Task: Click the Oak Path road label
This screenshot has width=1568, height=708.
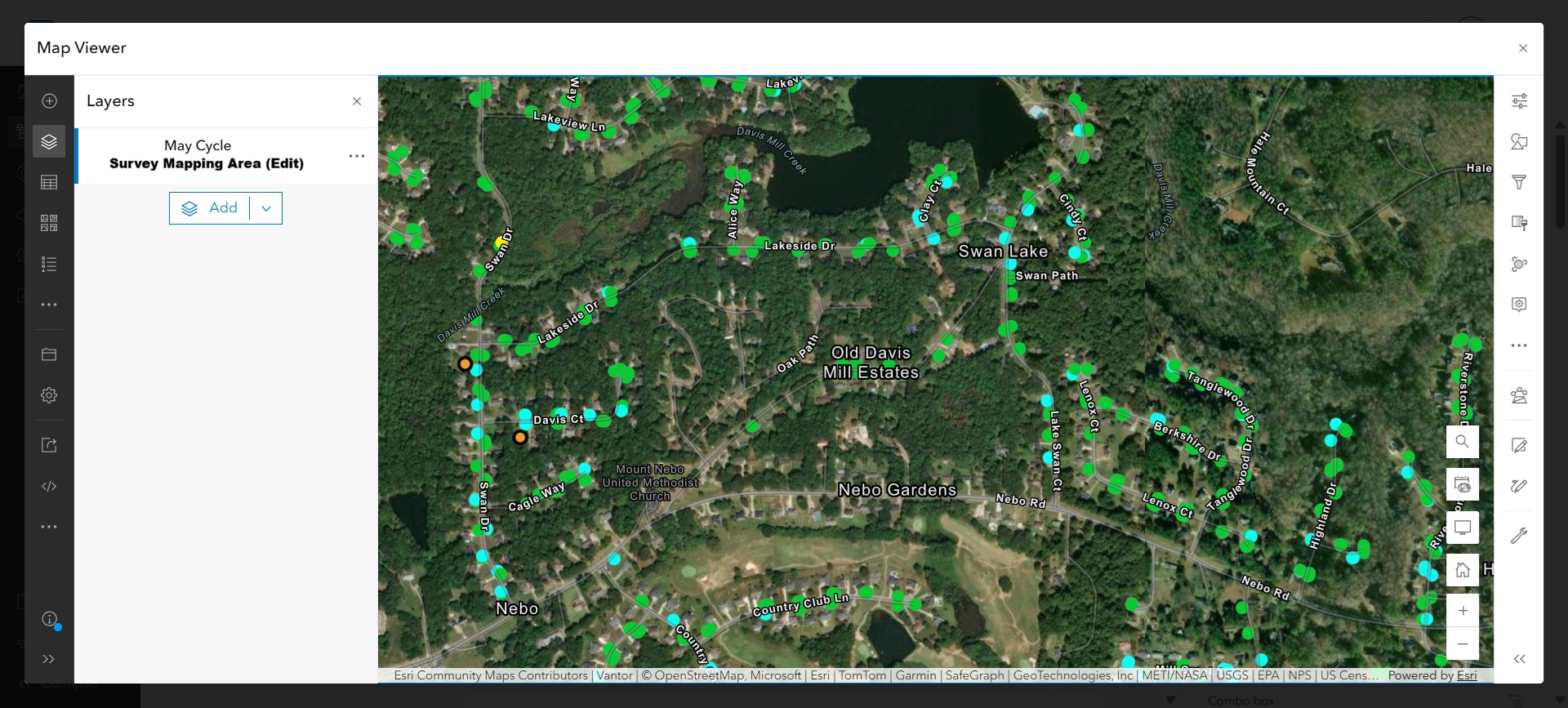Action: [x=797, y=354]
